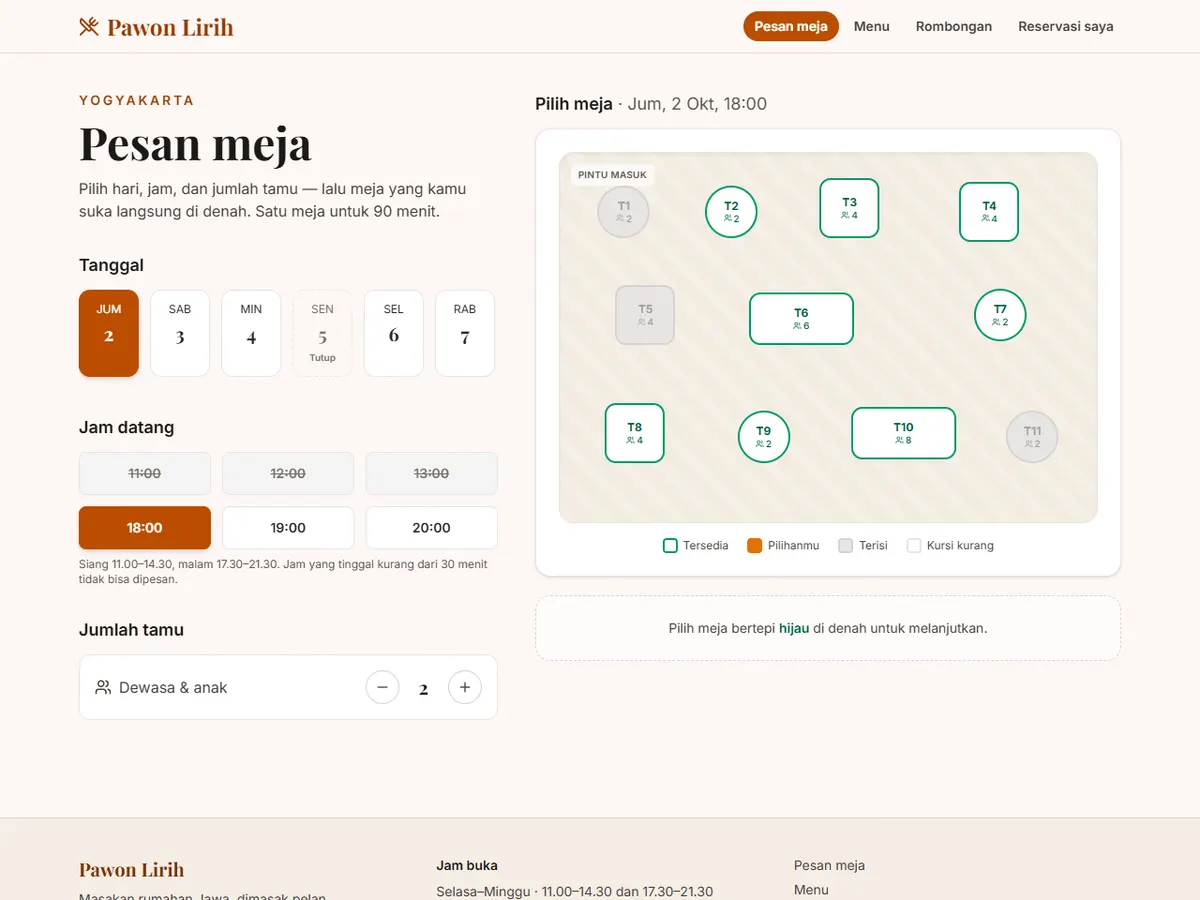Screen dimensions: 1200x900
Task: Go to Rombongan in the top navigation
Action: [x=954, y=27]
